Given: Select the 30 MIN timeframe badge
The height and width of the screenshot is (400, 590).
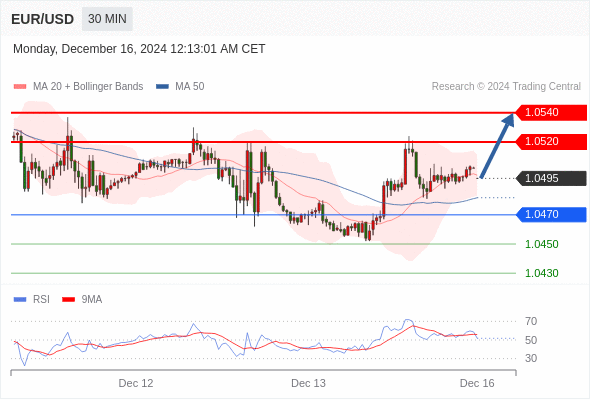Looking at the screenshot, I should pos(107,19).
